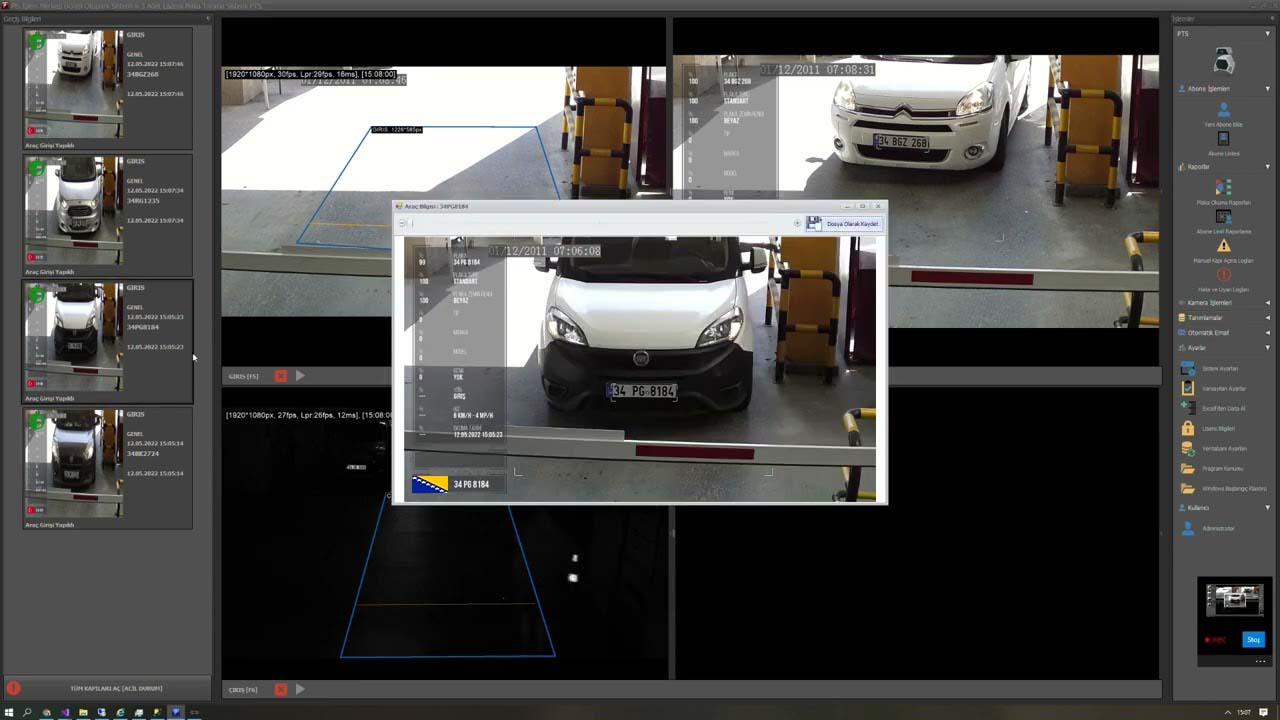The image size is (1280, 720).
Task: Open Manuel Kapı Açma Logları warning icon
Action: [1223, 245]
